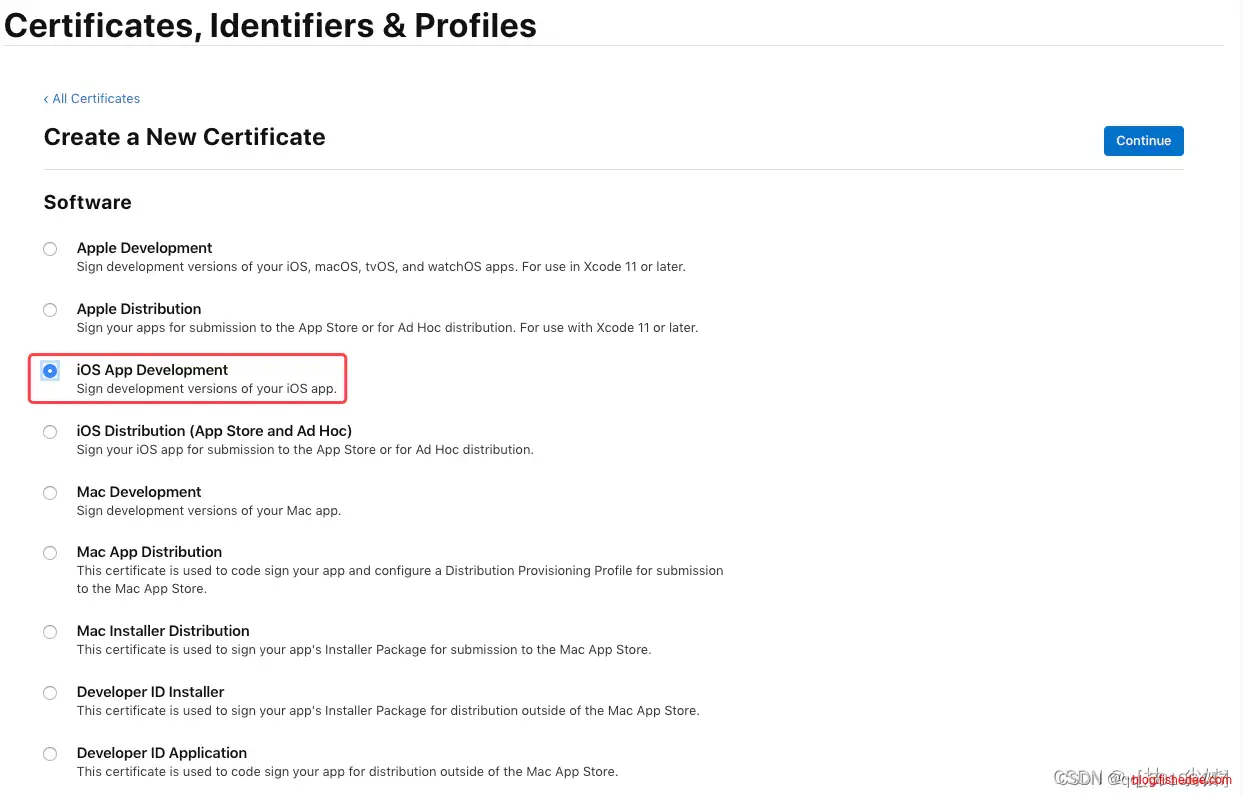
Task: Select the Developer ID Installer radio button
Action: click(x=50, y=693)
